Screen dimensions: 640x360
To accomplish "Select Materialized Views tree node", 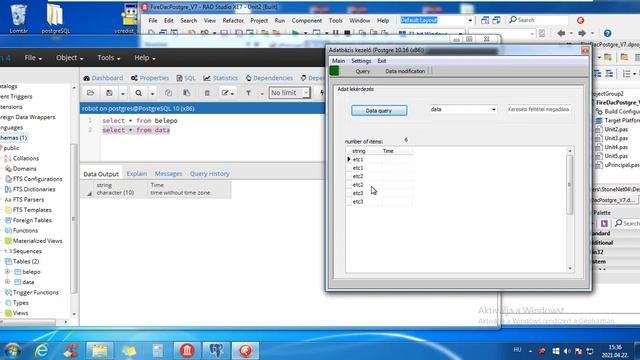I will point(37,241).
